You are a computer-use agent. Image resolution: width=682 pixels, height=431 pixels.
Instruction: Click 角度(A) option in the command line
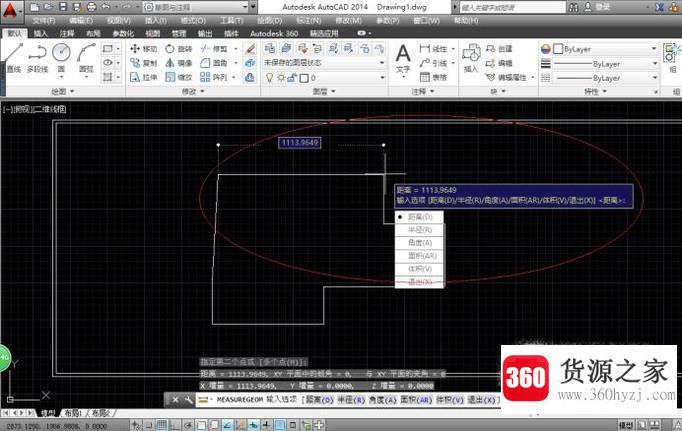[x=383, y=400]
